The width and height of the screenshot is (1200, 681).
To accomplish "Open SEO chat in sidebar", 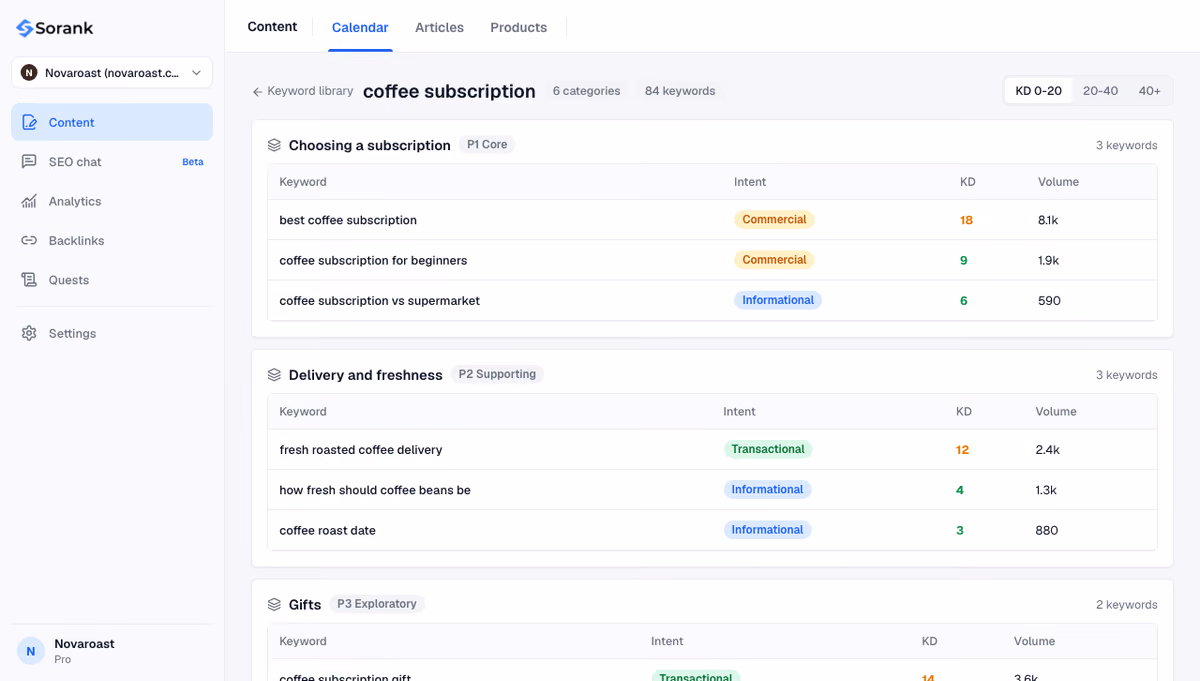I will point(112,162).
